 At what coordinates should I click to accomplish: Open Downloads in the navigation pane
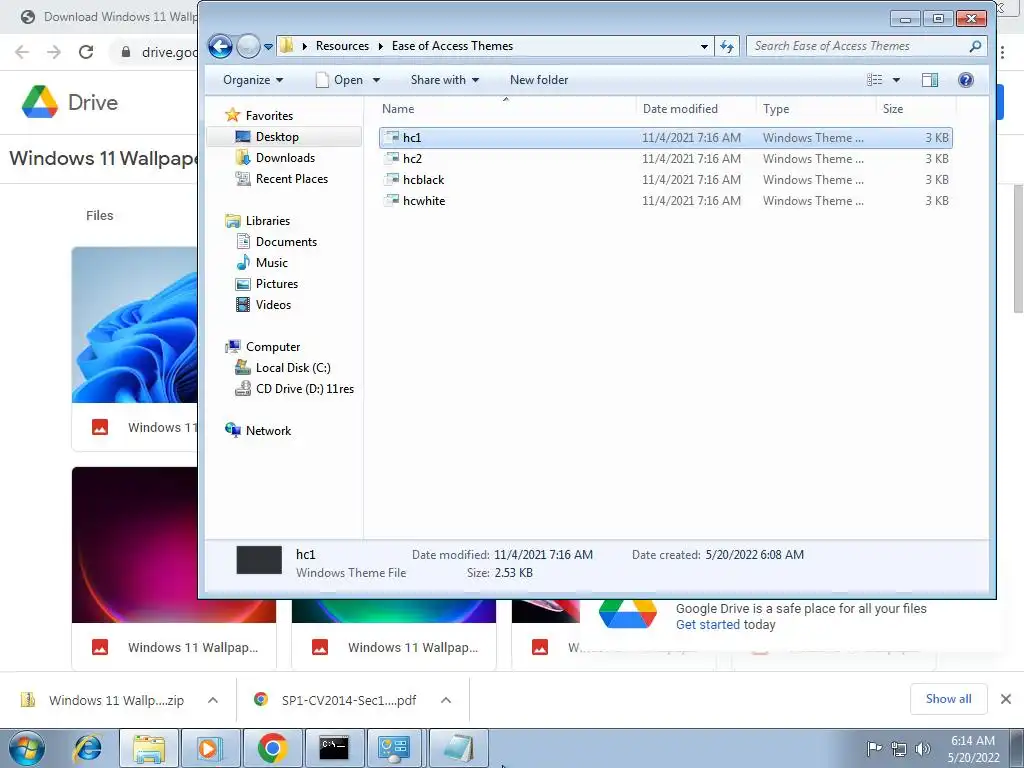(285, 157)
